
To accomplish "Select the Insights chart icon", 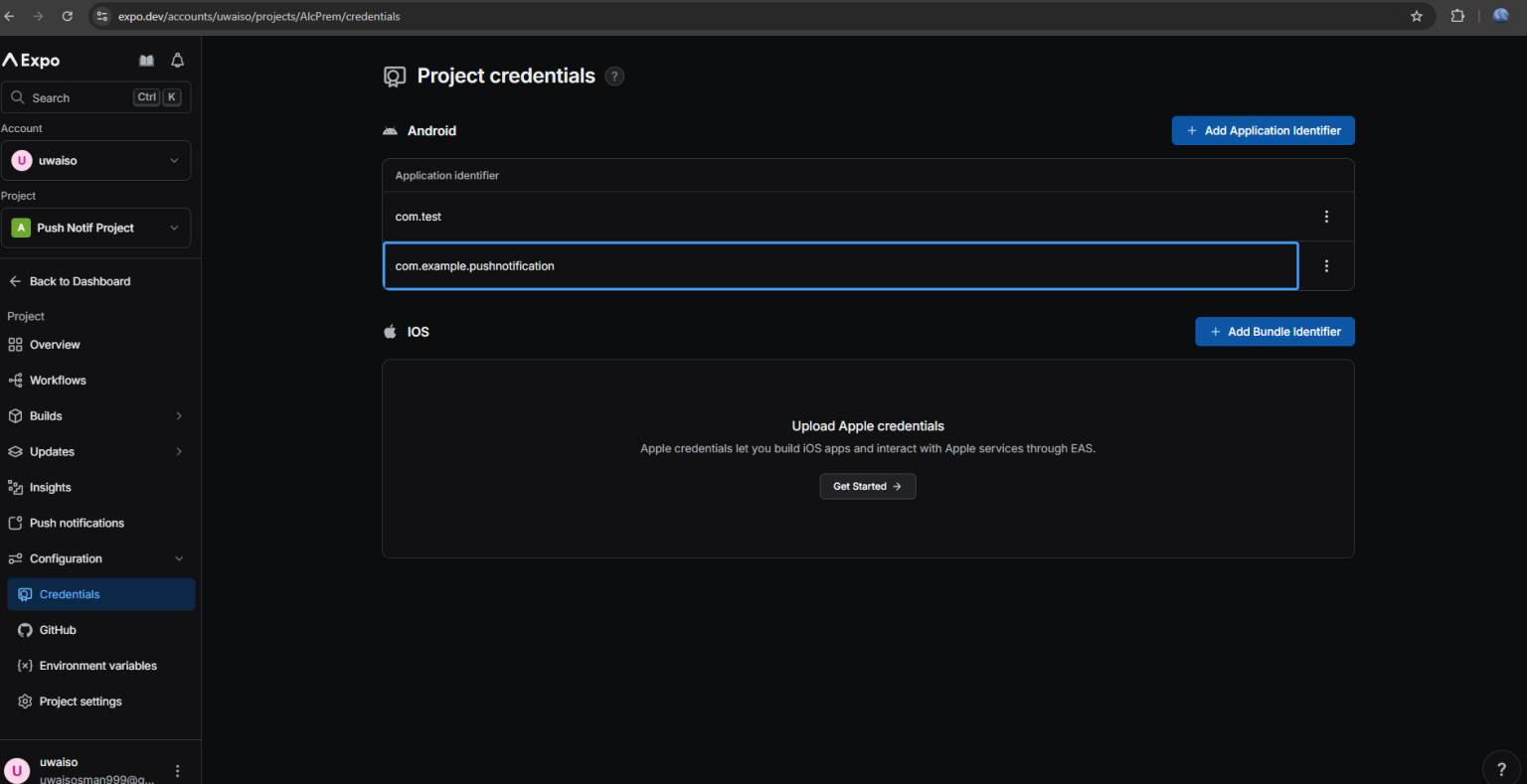I will 14,487.
